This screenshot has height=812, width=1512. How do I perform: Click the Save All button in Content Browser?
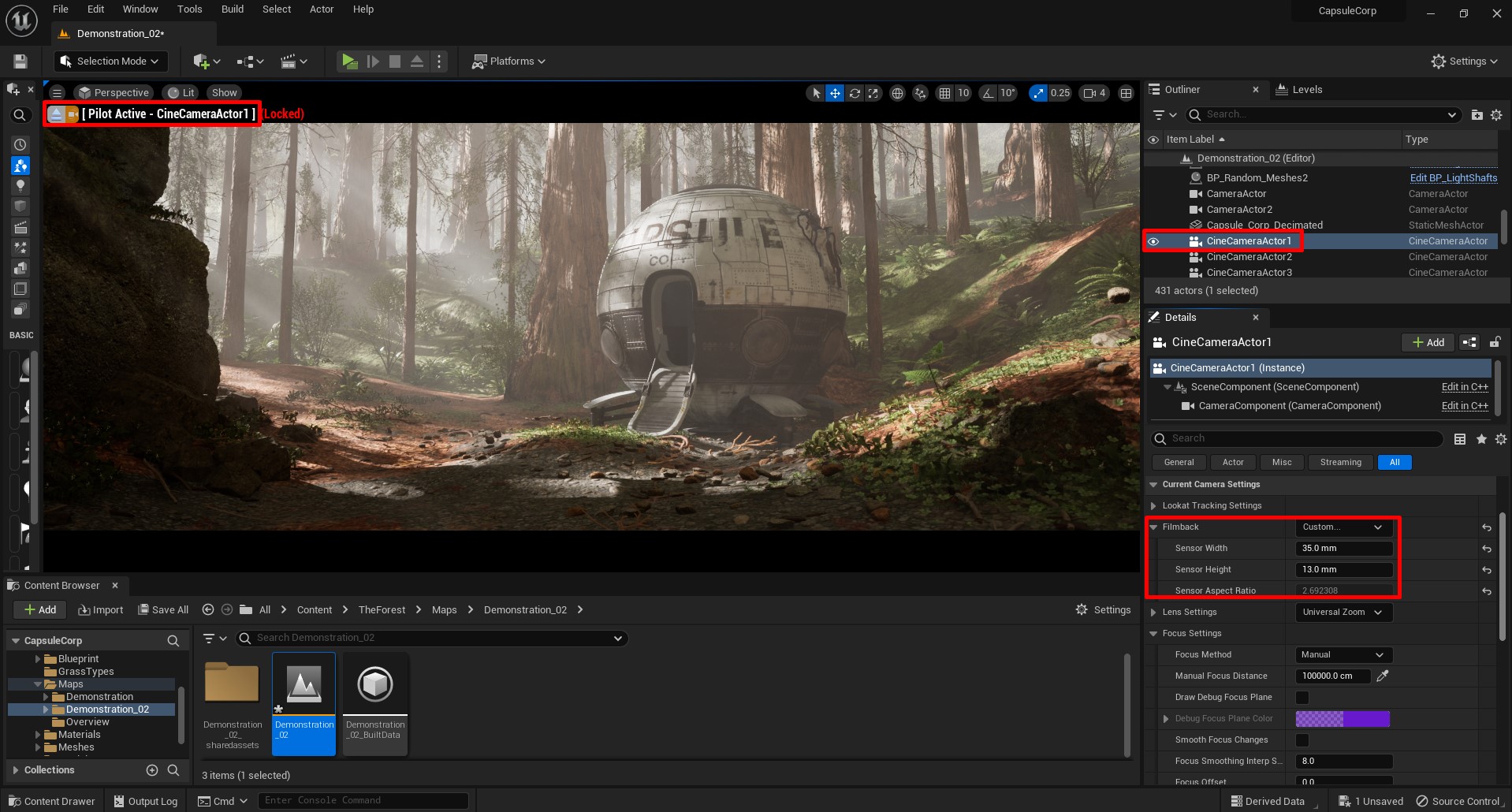point(163,609)
